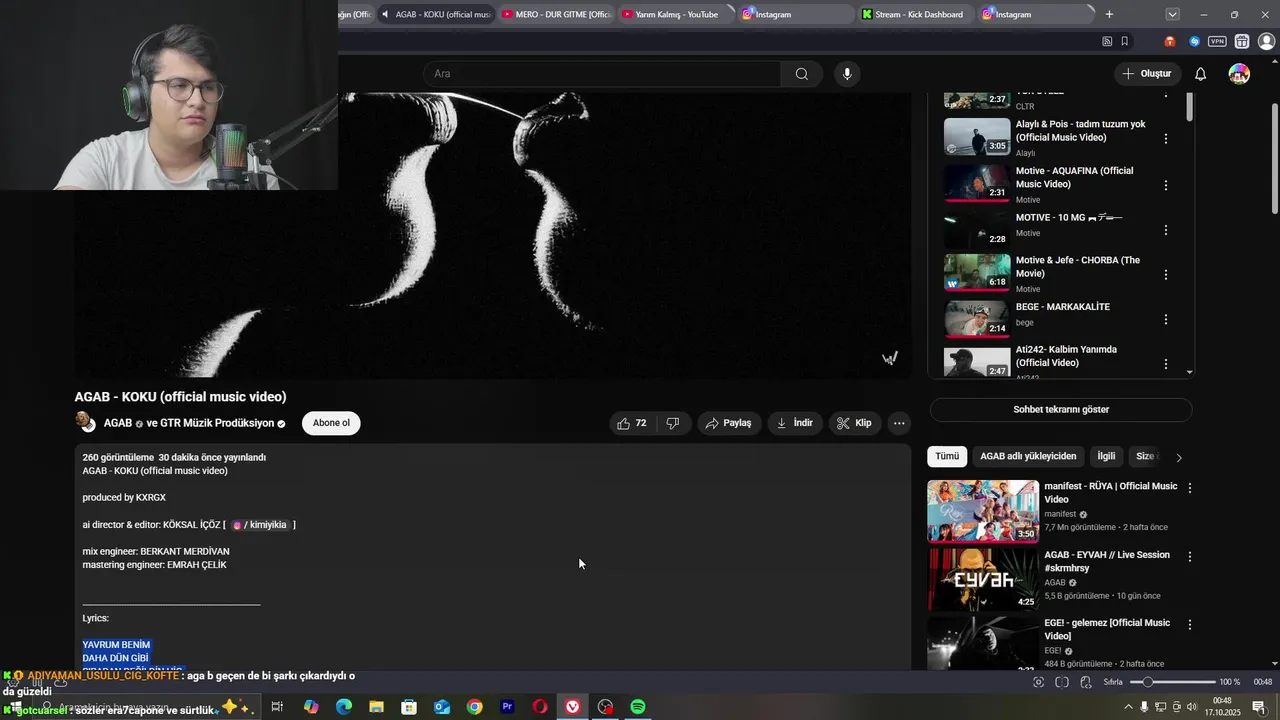The image size is (1280, 720).
Task: Switch to AGAB - KOKU browser tab
Action: (x=437, y=14)
